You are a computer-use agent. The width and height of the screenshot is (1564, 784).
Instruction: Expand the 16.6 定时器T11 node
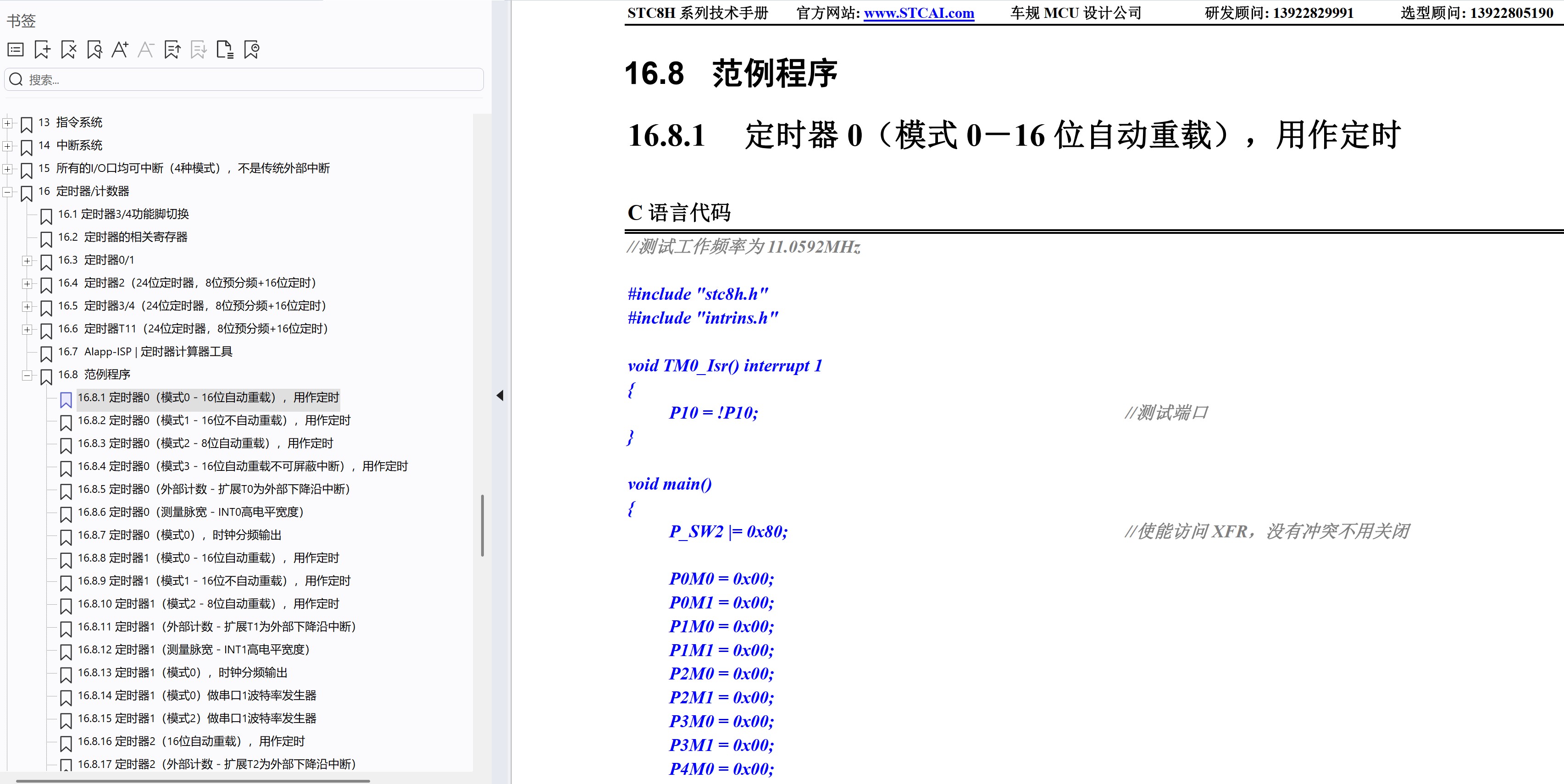tap(27, 330)
